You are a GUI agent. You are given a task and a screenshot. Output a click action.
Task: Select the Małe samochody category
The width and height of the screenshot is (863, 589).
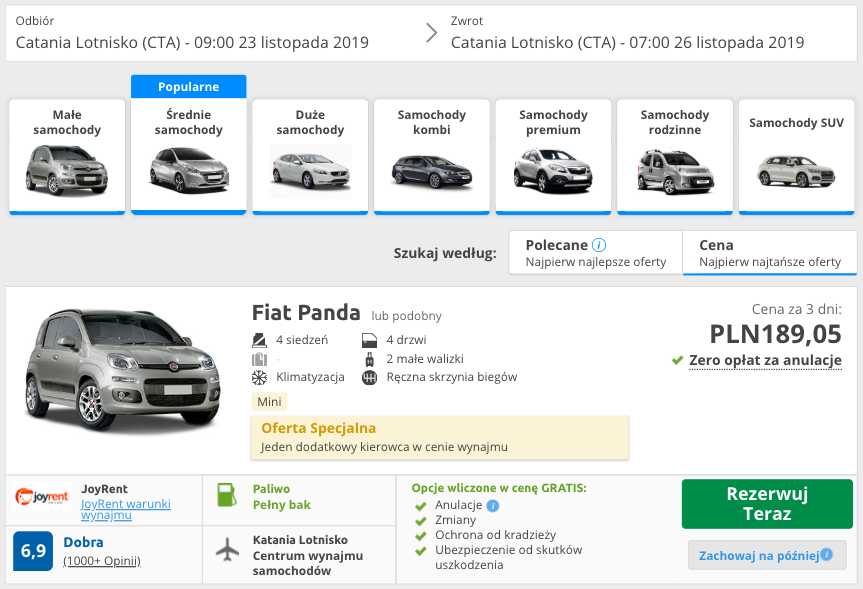click(x=67, y=156)
